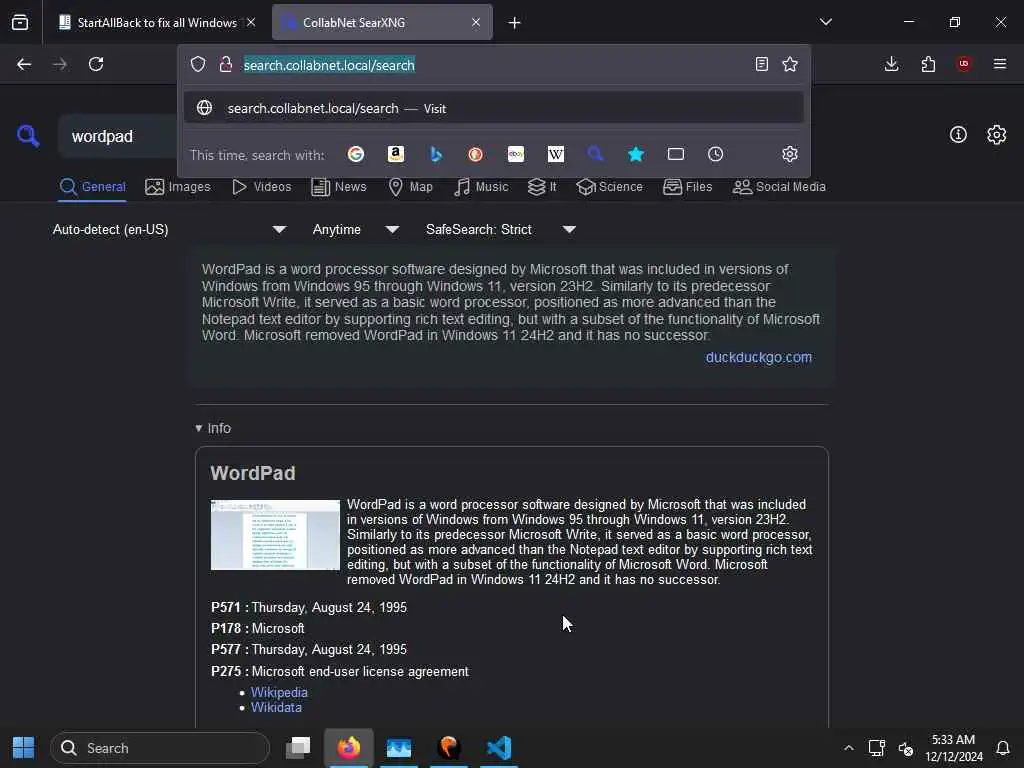Click the SearXNG magnifier search icon
This screenshot has height=768, width=1024.
(x=28, y=136)
